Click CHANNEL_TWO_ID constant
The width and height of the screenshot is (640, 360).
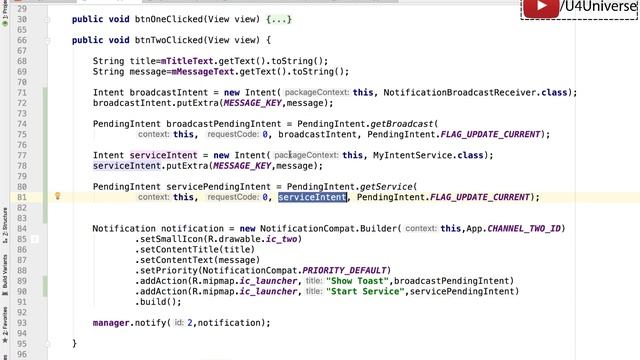[x=524, y=229]
